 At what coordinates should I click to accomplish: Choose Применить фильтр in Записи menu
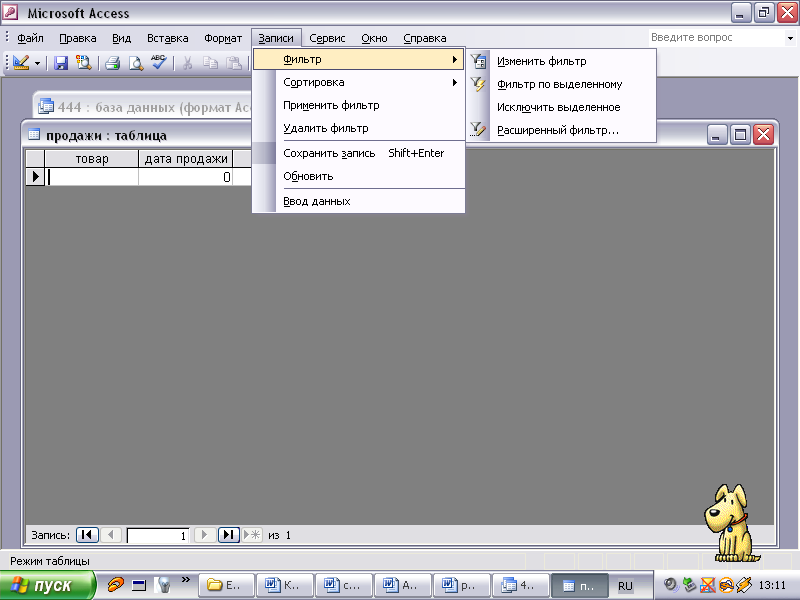pos(358,105)
